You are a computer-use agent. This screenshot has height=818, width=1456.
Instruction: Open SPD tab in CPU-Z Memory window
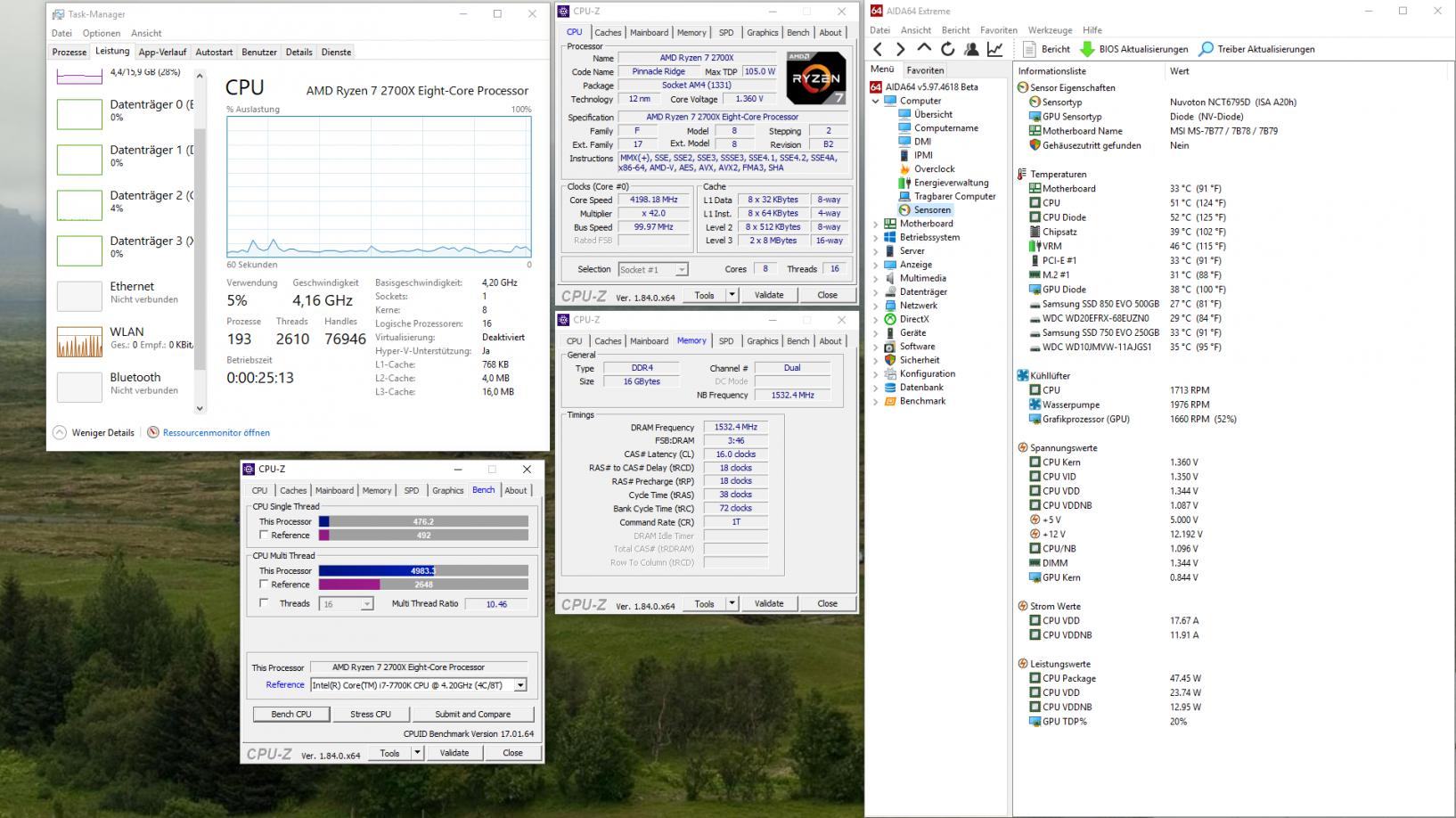[x=726, y=340]
